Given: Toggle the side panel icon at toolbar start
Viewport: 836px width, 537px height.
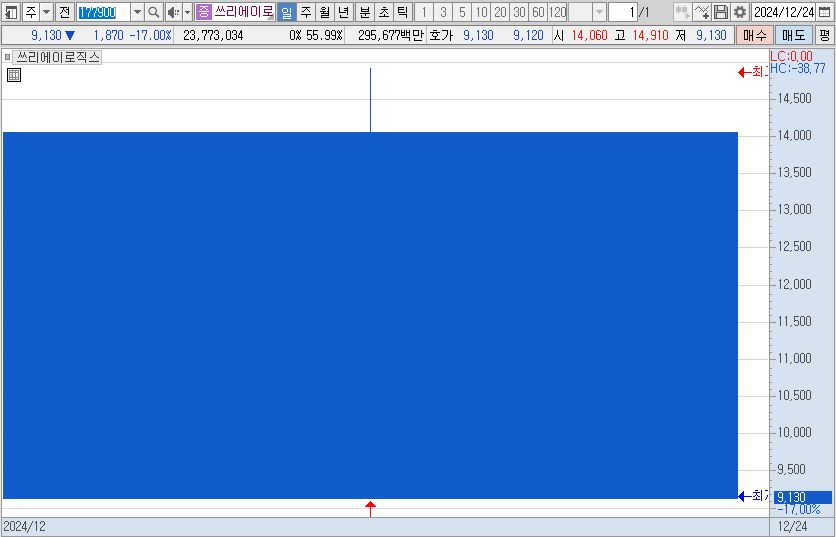Looking at the screenshot, I should 11,12.
